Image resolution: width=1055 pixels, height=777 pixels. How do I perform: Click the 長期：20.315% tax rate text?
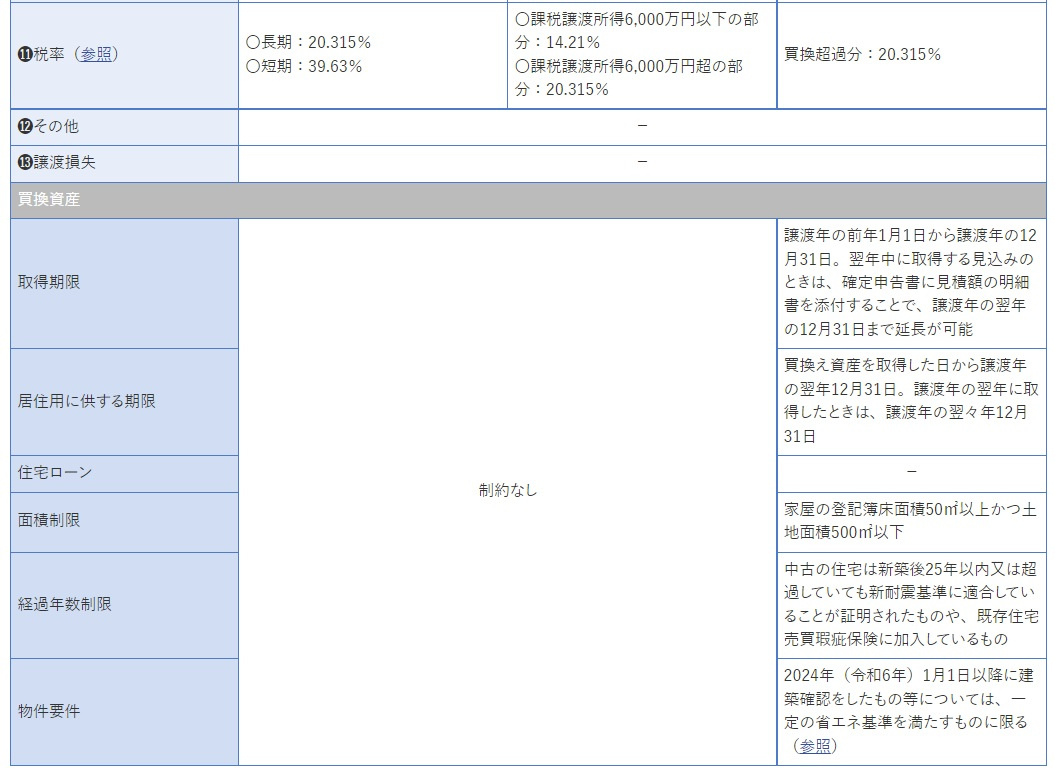[x=309, y=42]
